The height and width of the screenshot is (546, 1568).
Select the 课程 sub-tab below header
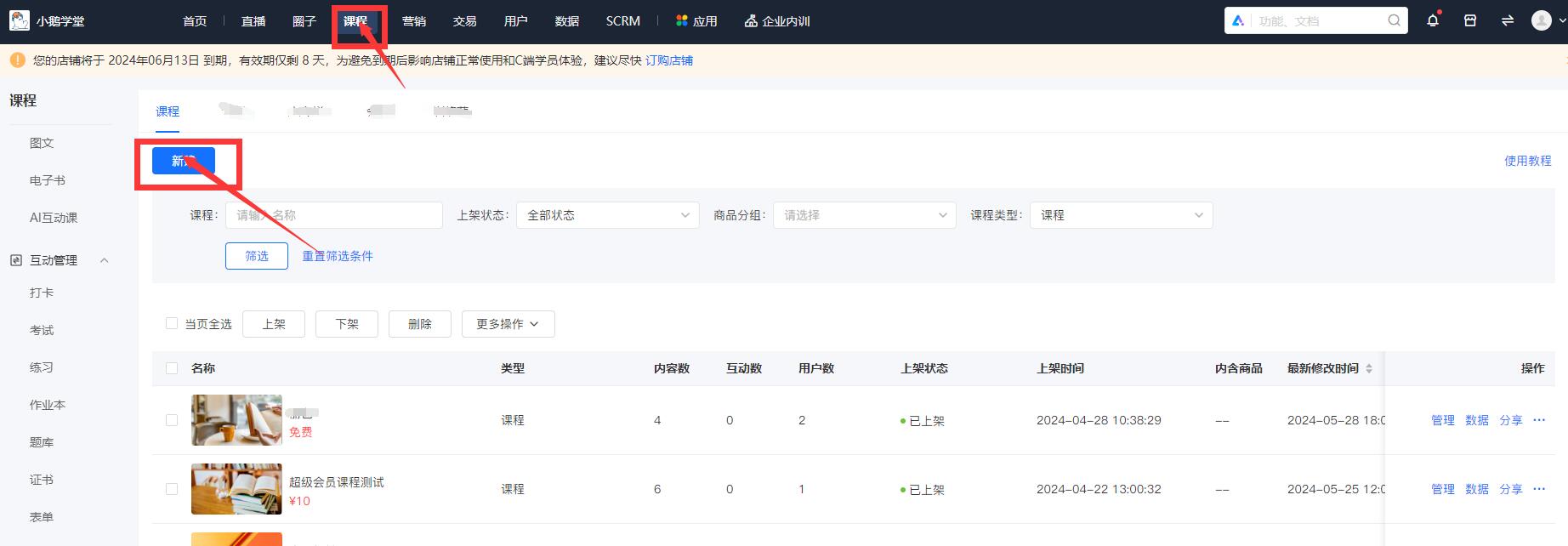168,111
